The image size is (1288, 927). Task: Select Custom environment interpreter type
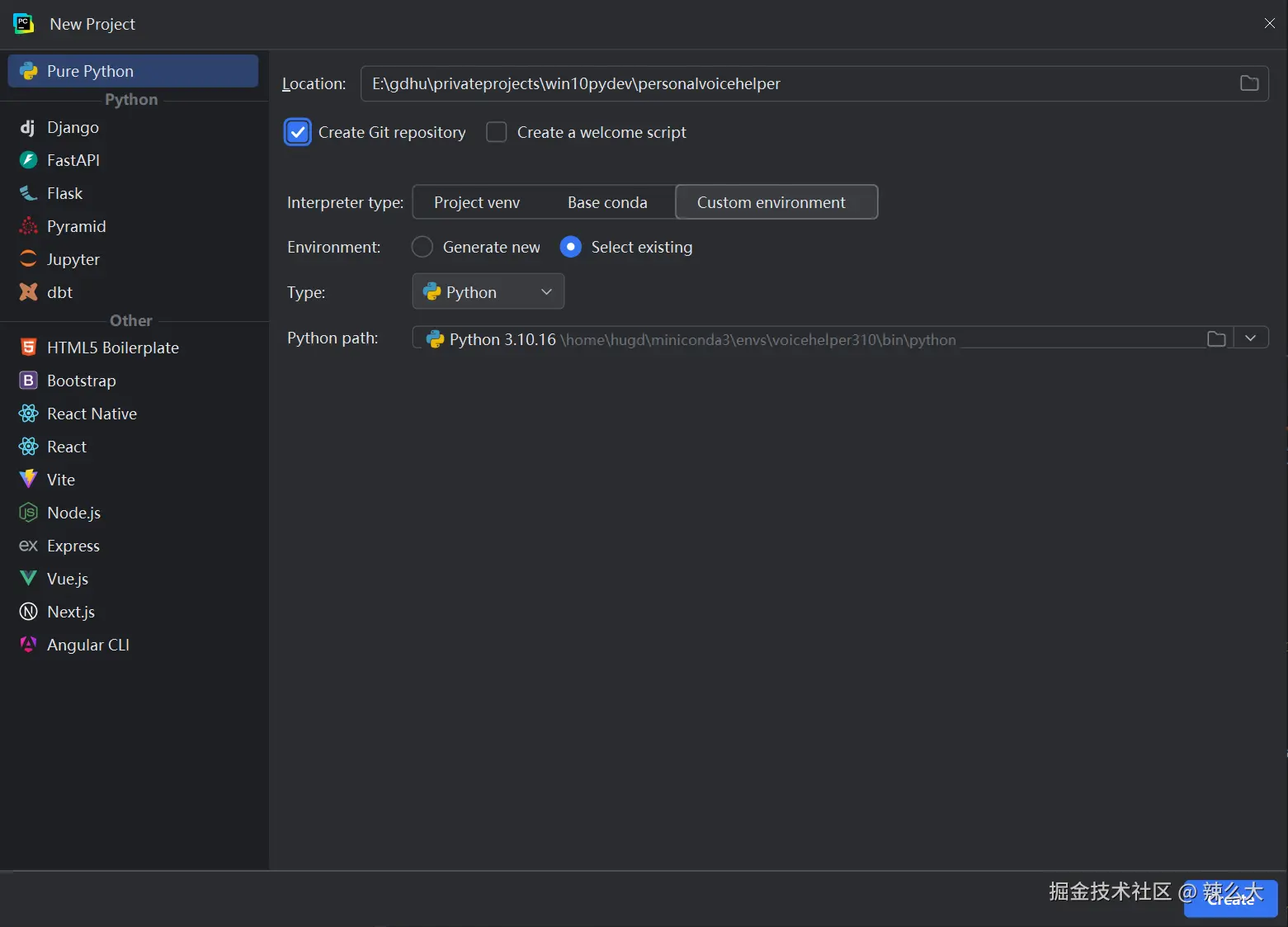776,202
